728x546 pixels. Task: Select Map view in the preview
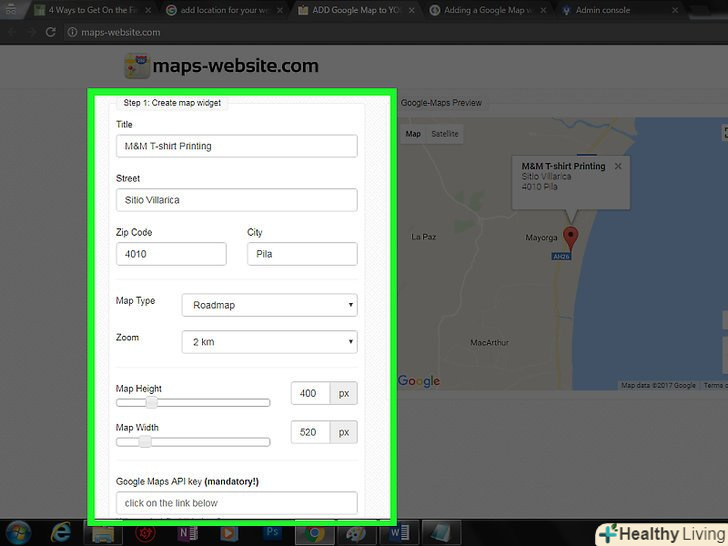tap(413, 134)
